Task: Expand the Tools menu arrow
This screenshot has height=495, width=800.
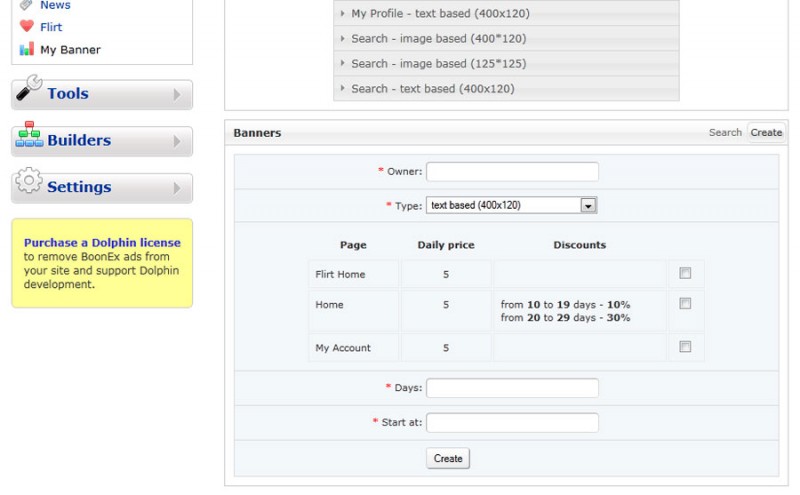Action: click(177, 94)
